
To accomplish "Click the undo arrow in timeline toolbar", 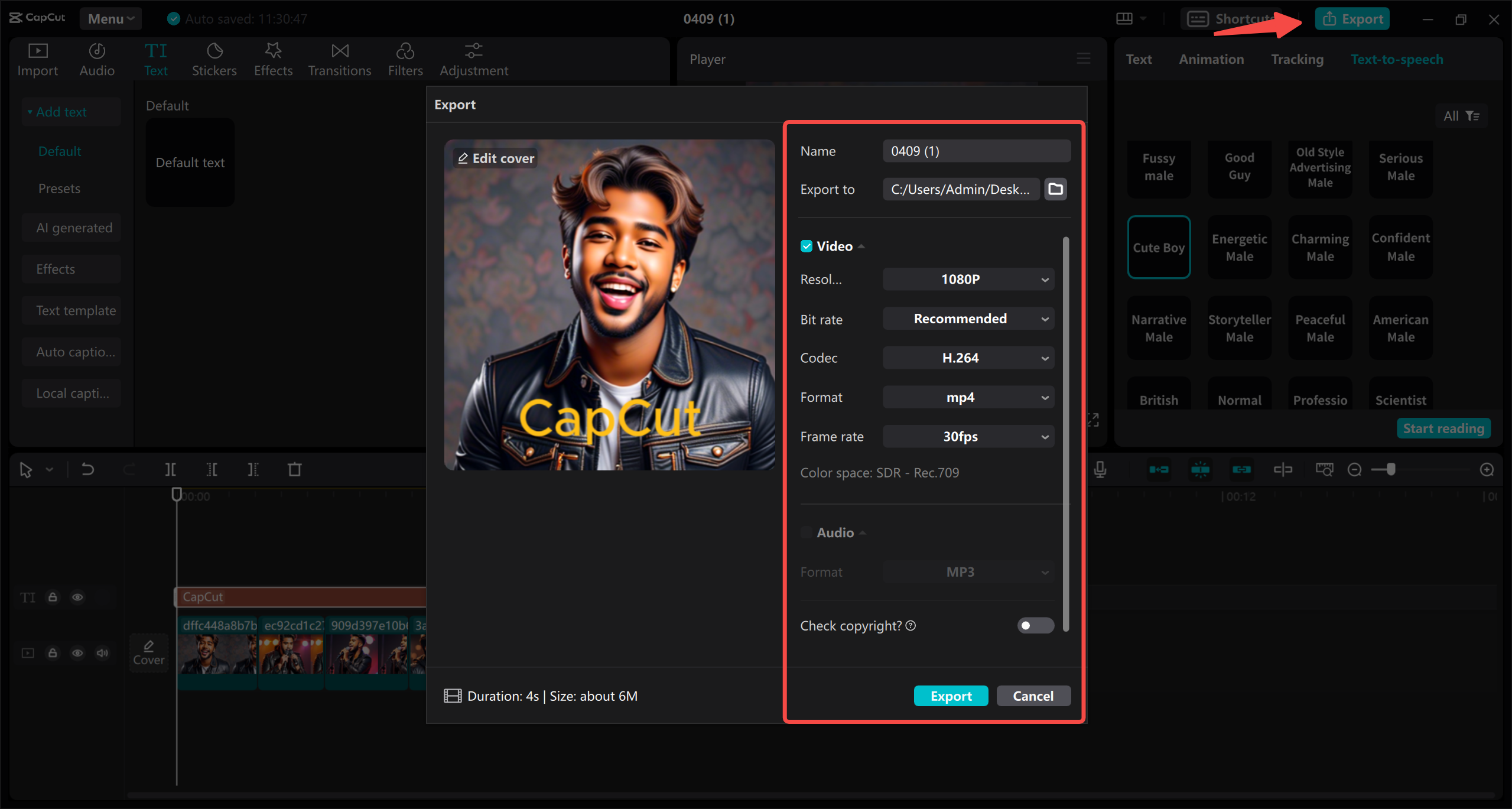I will coord(87,470).
